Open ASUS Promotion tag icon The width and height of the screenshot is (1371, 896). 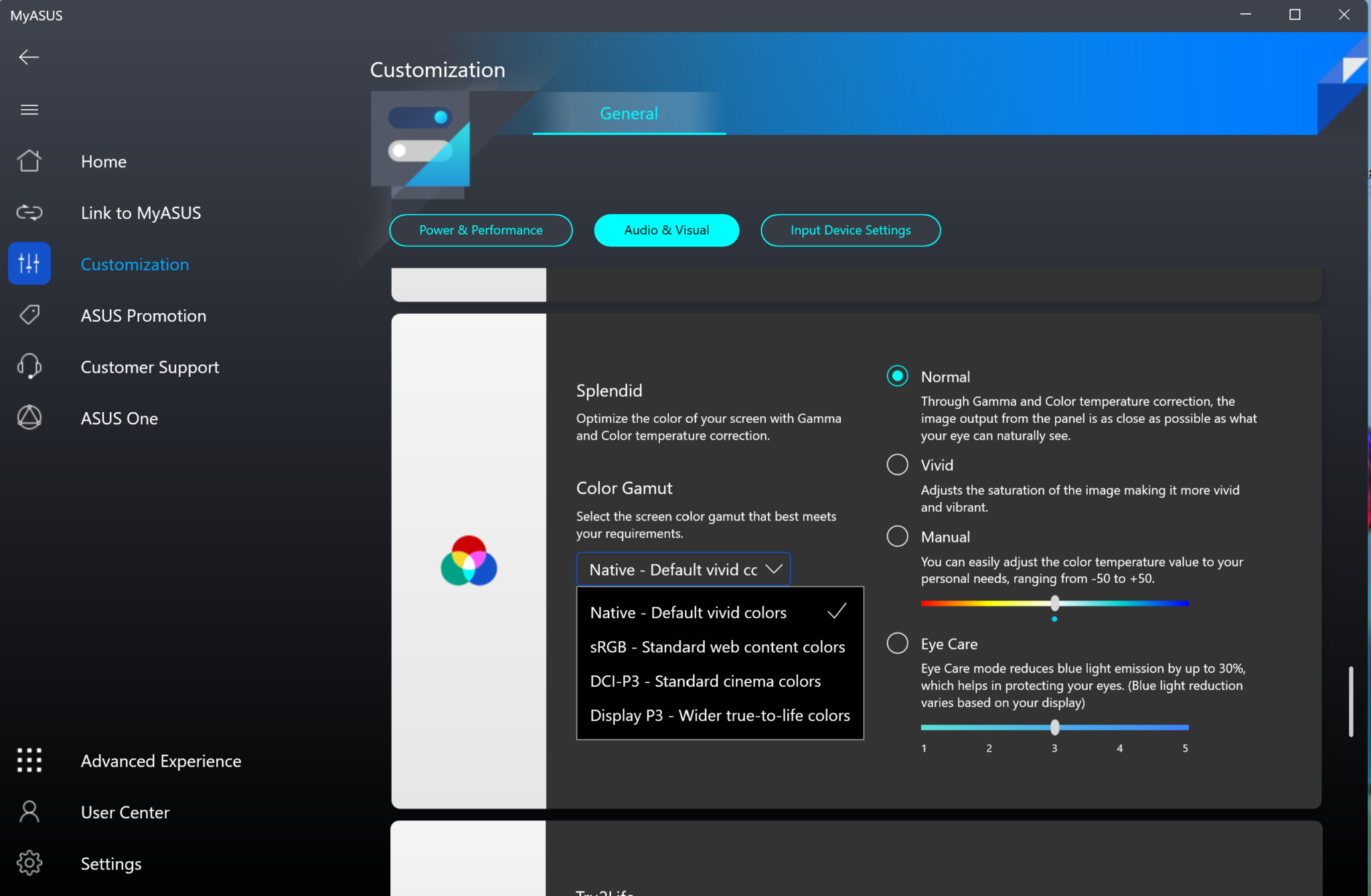29,315
